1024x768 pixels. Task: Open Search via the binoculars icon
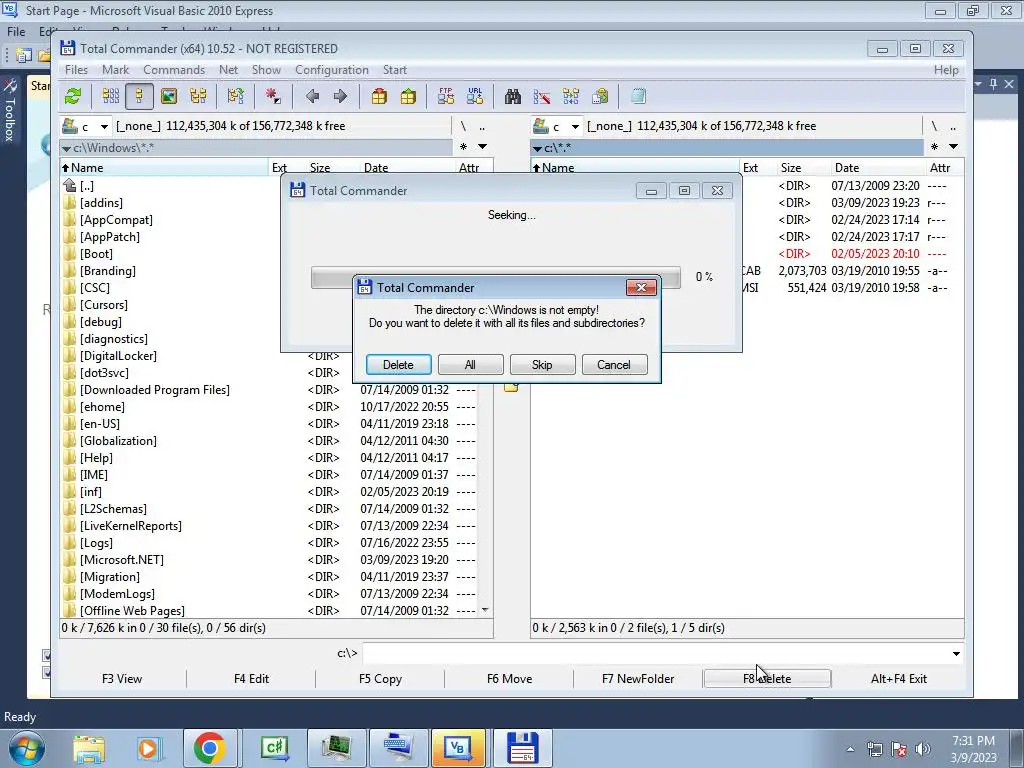tap(513, 97)
